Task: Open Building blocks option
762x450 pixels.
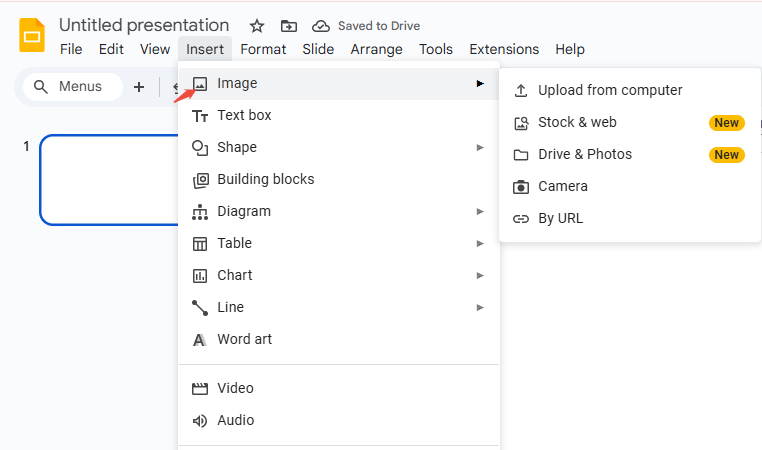Action: coord(265,179)
